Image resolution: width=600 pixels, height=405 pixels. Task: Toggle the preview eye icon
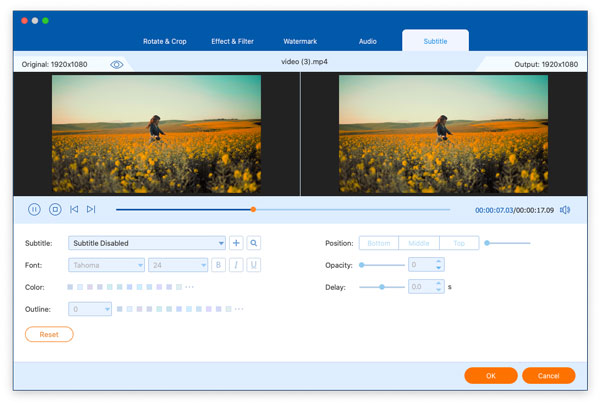coord(117,64)
